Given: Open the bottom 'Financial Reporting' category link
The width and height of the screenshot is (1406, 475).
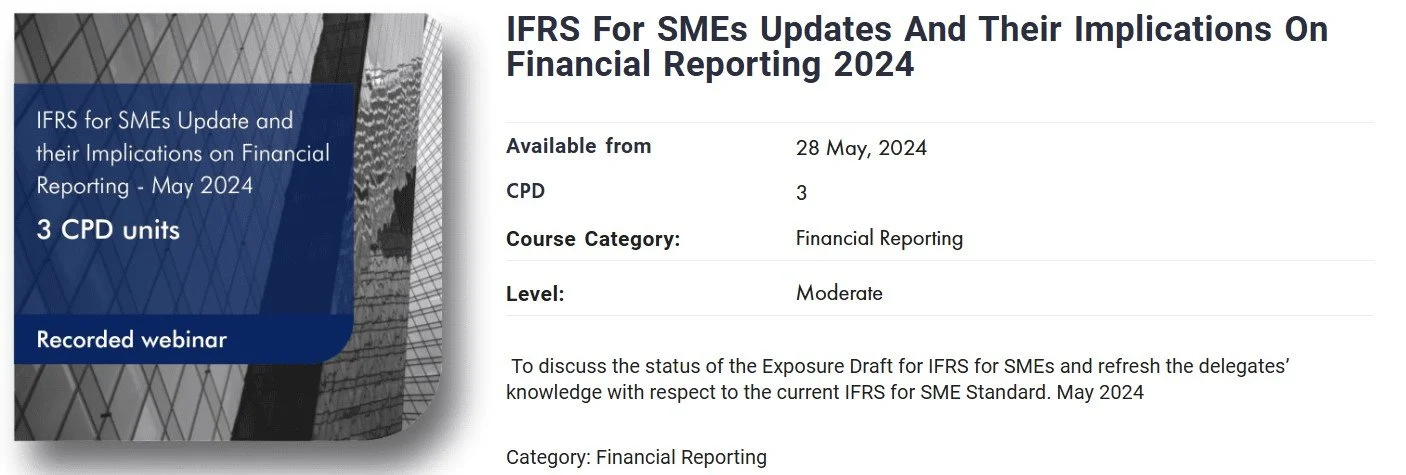Looking at the screenshot, I should tap(681, 458).
